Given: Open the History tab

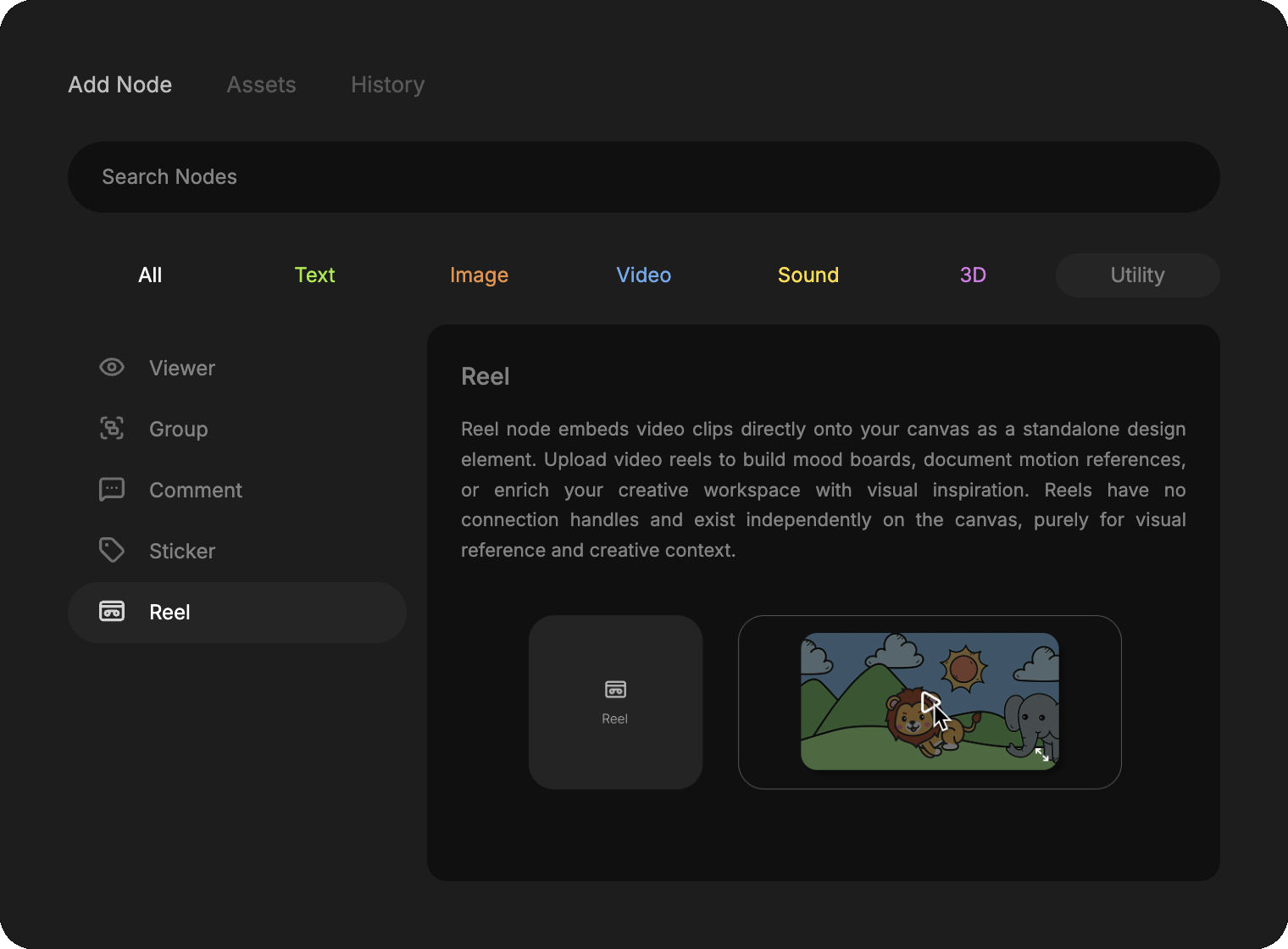Looking at the screenshot, I should (387, 85).
